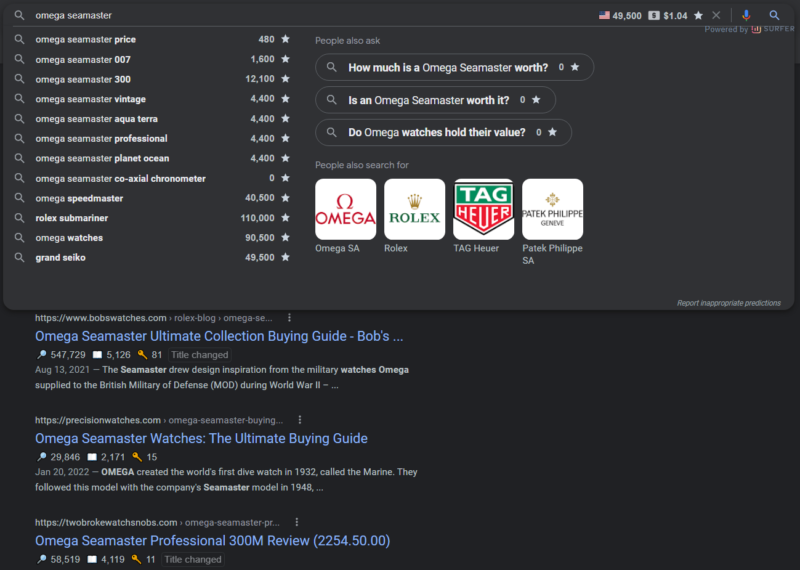
Task: Click the star beside omega watches
Action: coord(286,237)
